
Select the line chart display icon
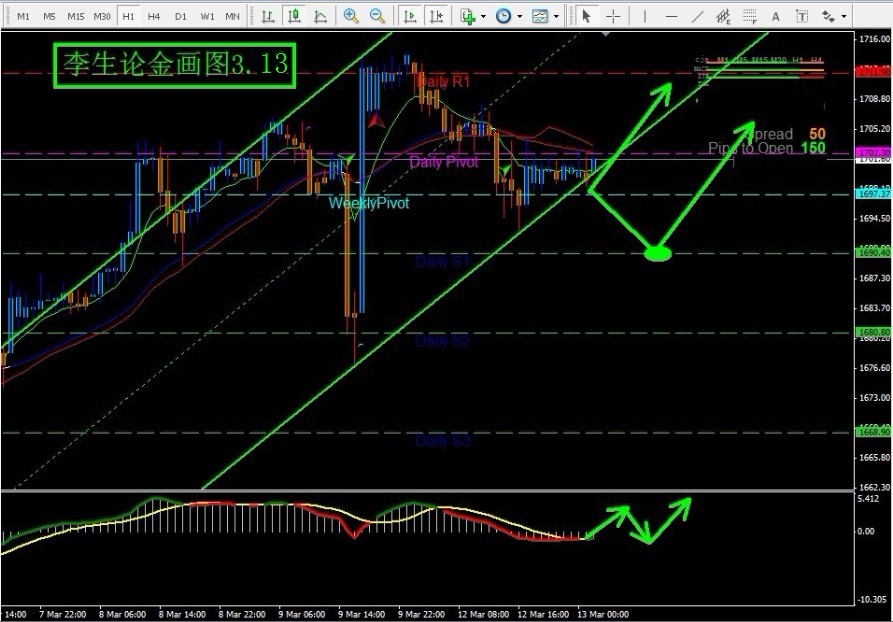click(x=320, y=16)
